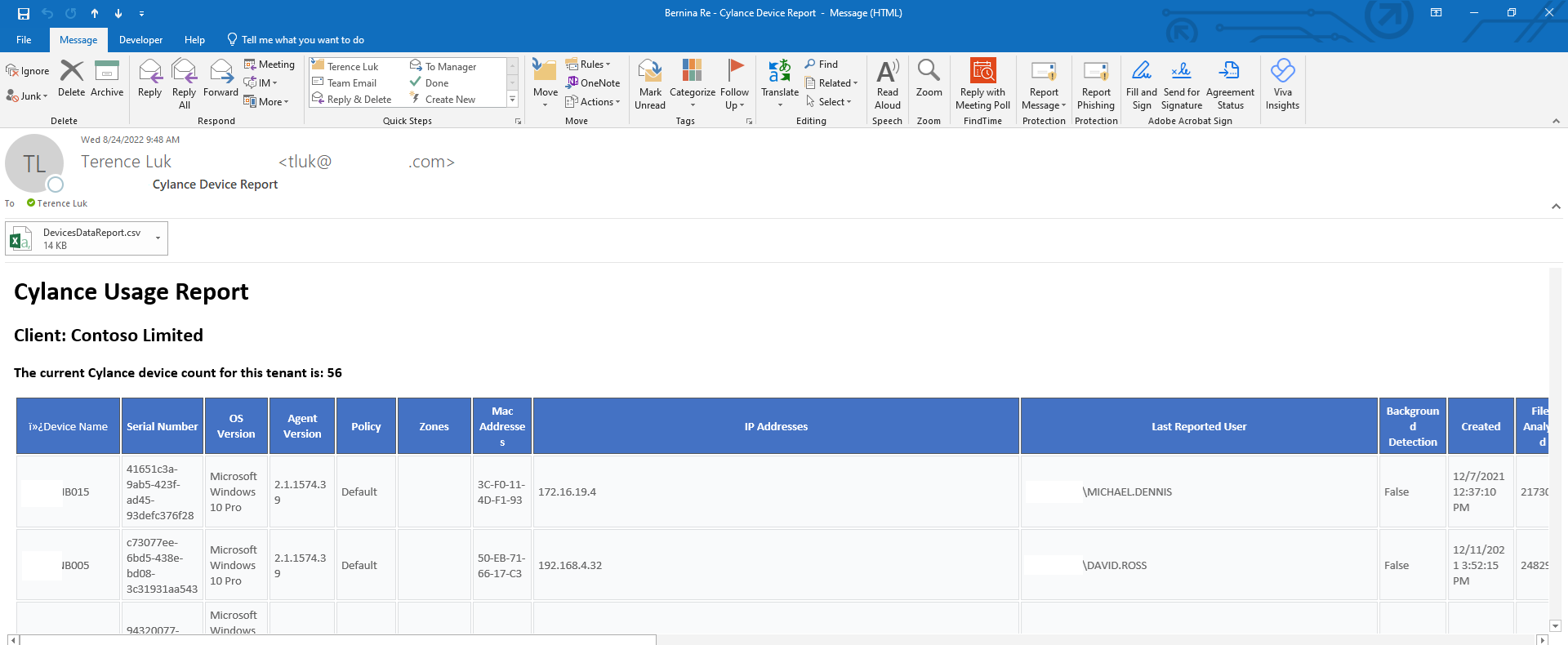Expand Follow Up flag options
The image size is (1568, 645).
[735, 84]
